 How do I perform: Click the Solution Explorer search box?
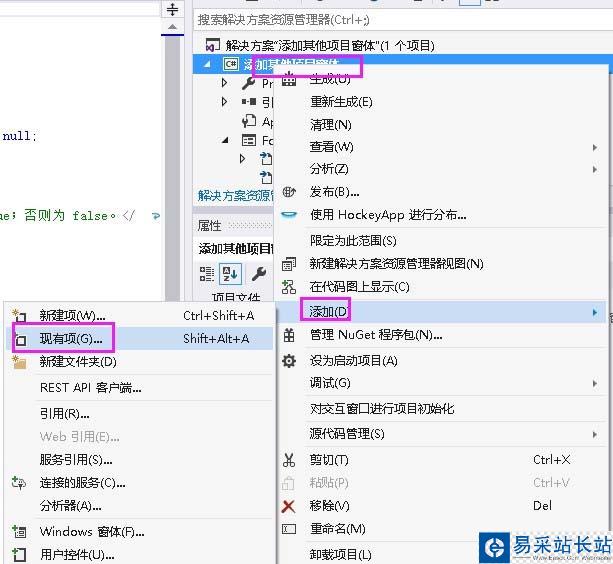[403, 20]
